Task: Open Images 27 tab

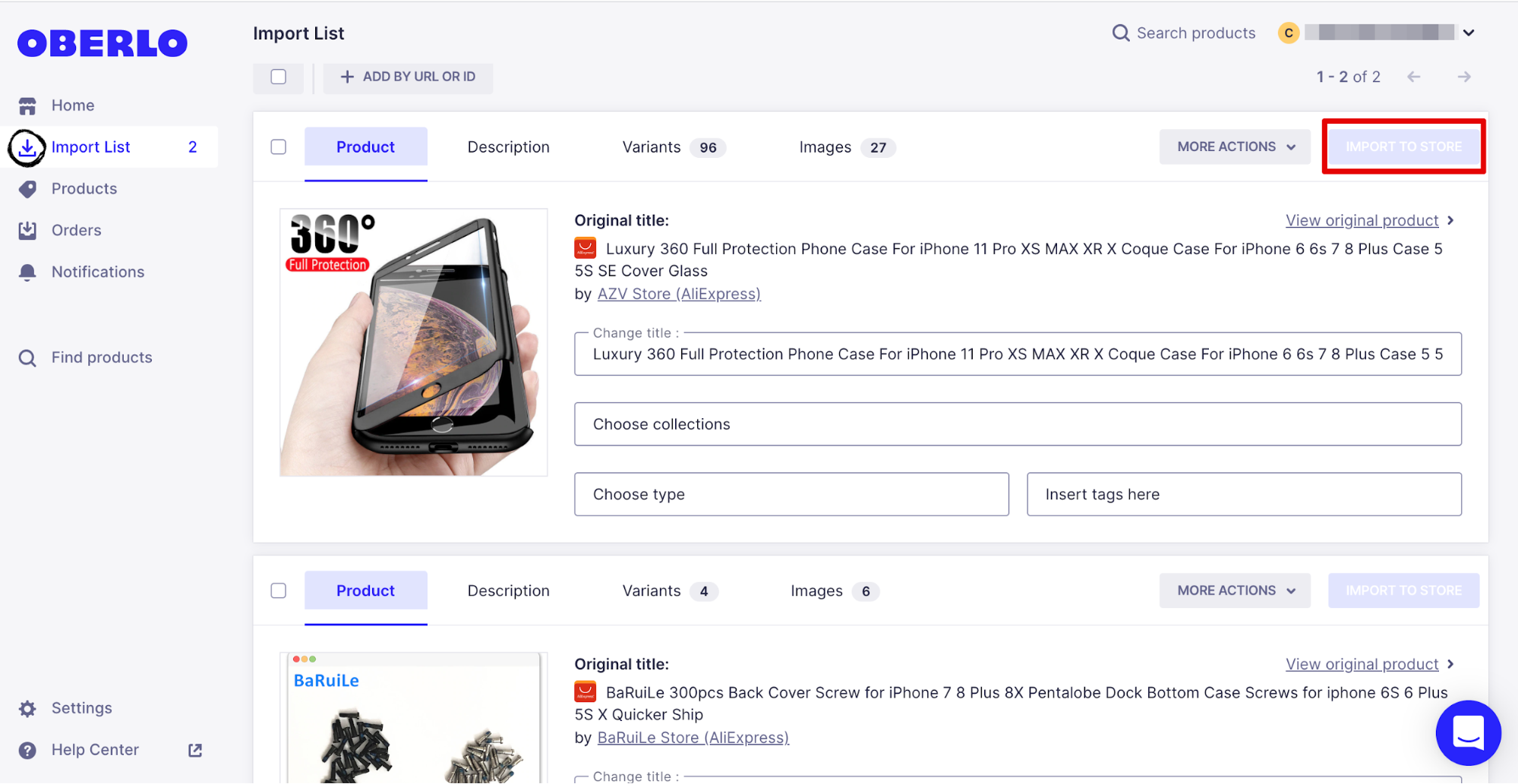Action: coord(847,147)
